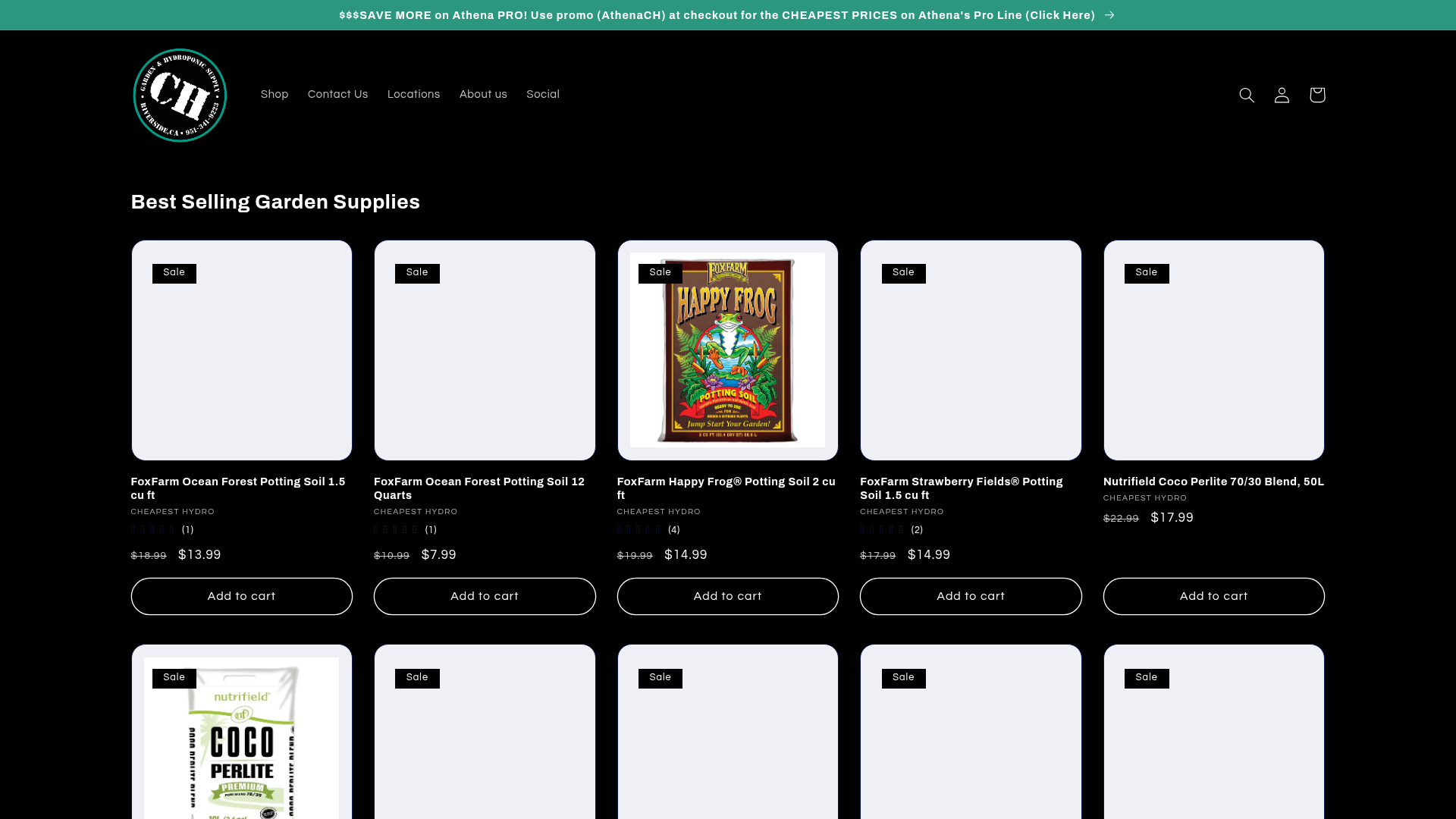Click the account login icon
Viewport: 1456px width, 819px height.
pyautogui.click(x=1282, y=95)
